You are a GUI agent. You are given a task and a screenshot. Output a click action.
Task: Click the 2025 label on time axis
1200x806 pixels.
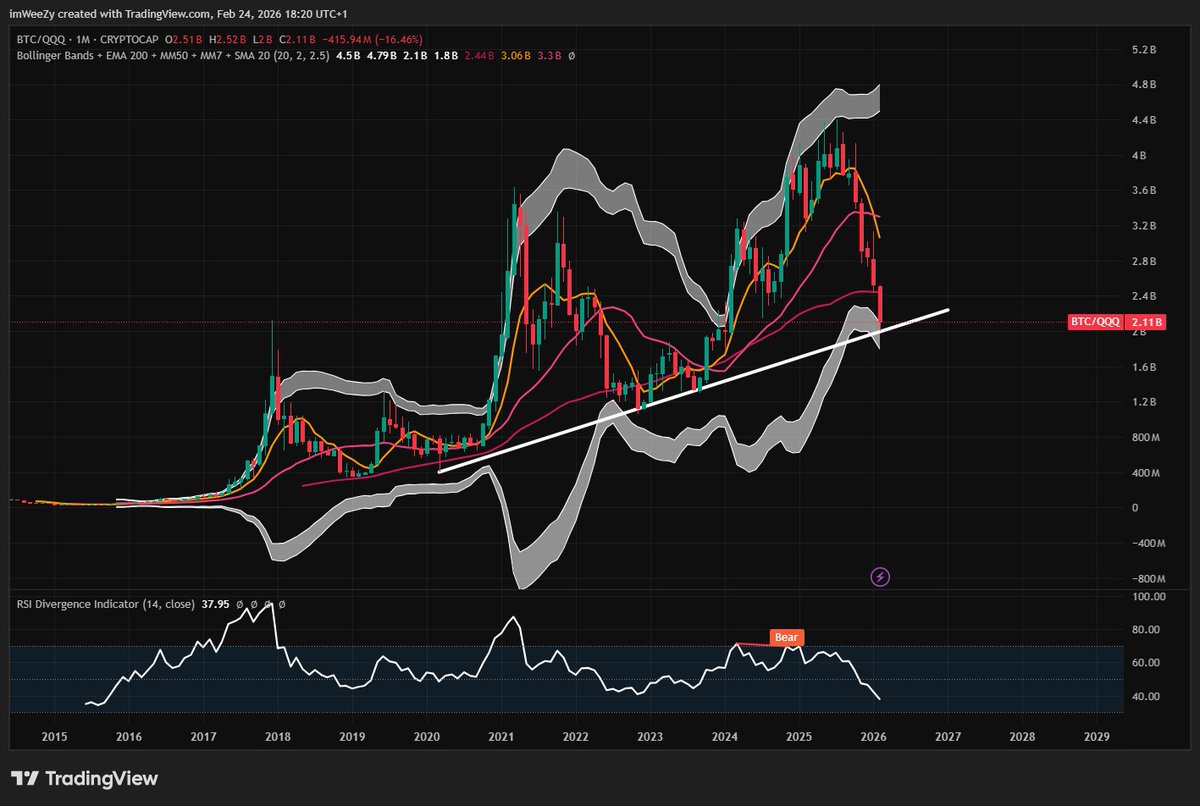800,736
